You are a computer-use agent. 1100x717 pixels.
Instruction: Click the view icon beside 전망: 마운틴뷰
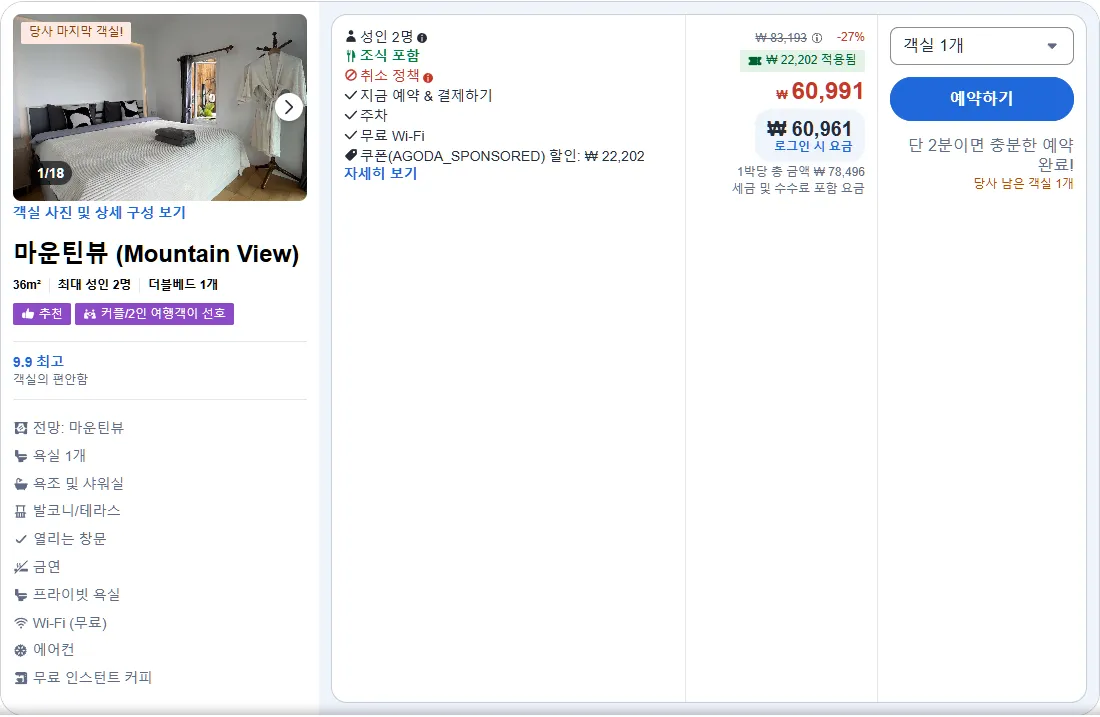(21, 428)
